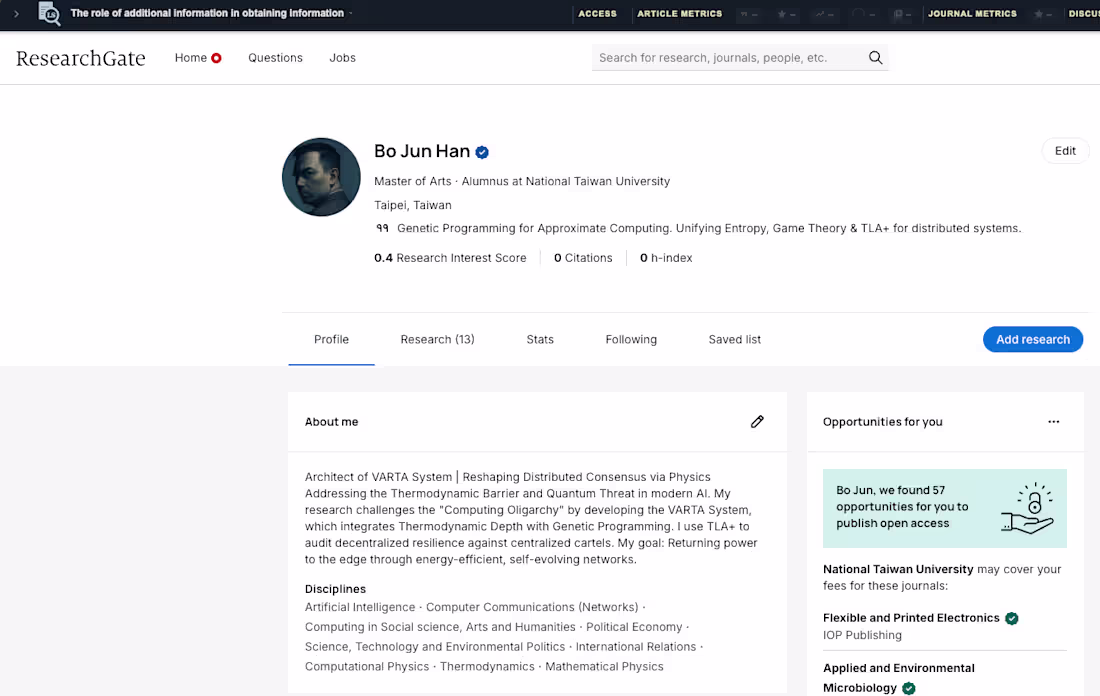The height and width of the screenshot is (696, 1100).
Task: Click the green check beside Flexible and Printed Electronics
Action: (x=1012, y=618)
